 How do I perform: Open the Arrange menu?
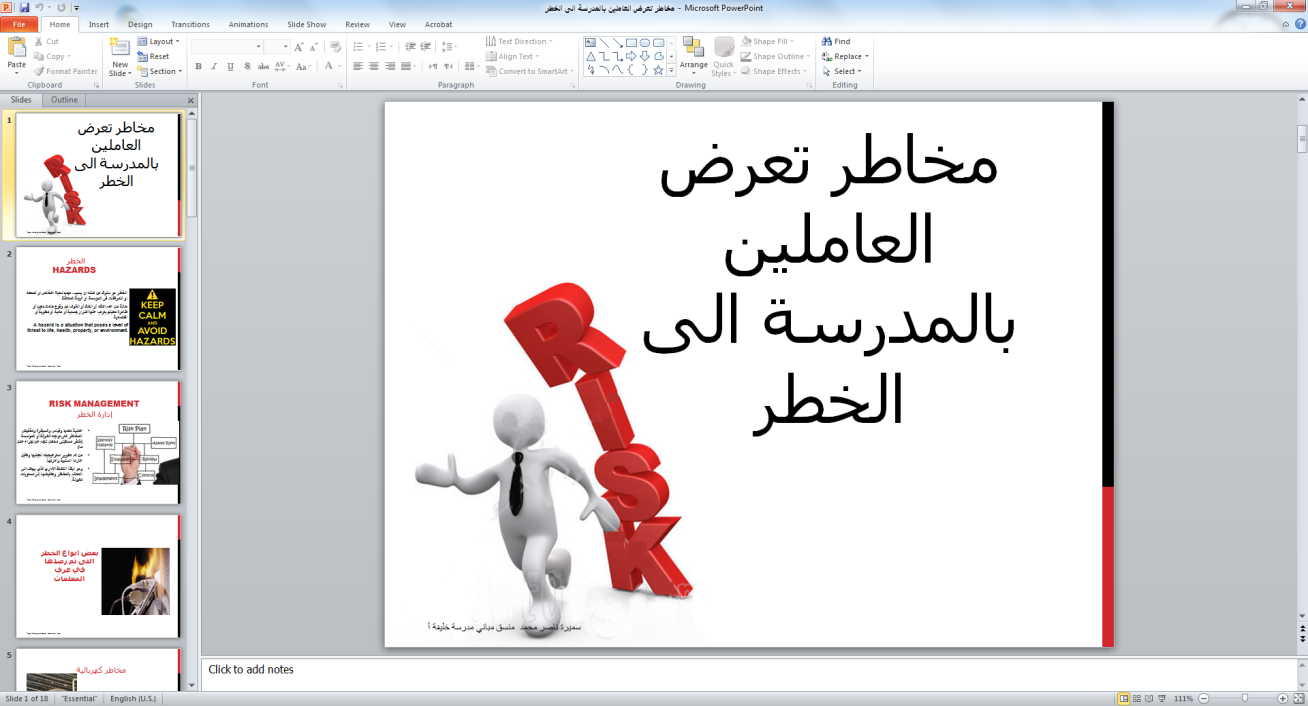tap(693, 56)
